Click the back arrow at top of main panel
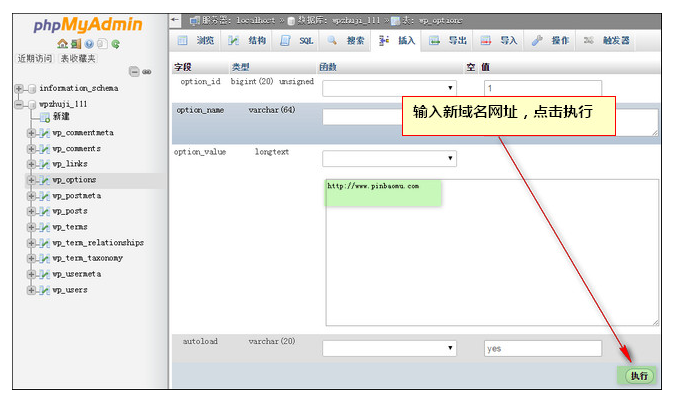The width and height of the screenshot is (677, 403). [177, 19]
